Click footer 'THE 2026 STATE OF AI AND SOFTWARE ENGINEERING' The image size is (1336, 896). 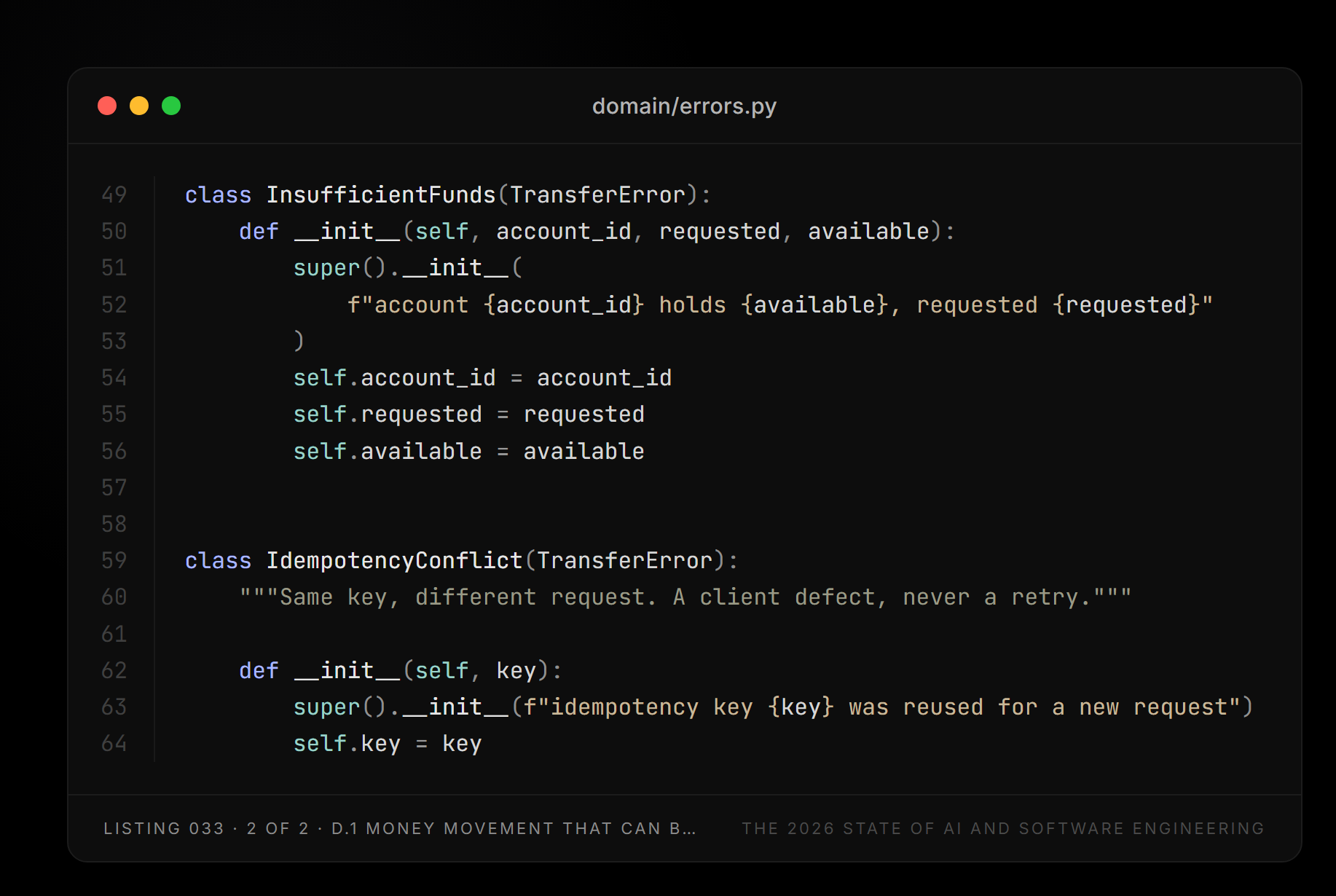[1003, 829]
